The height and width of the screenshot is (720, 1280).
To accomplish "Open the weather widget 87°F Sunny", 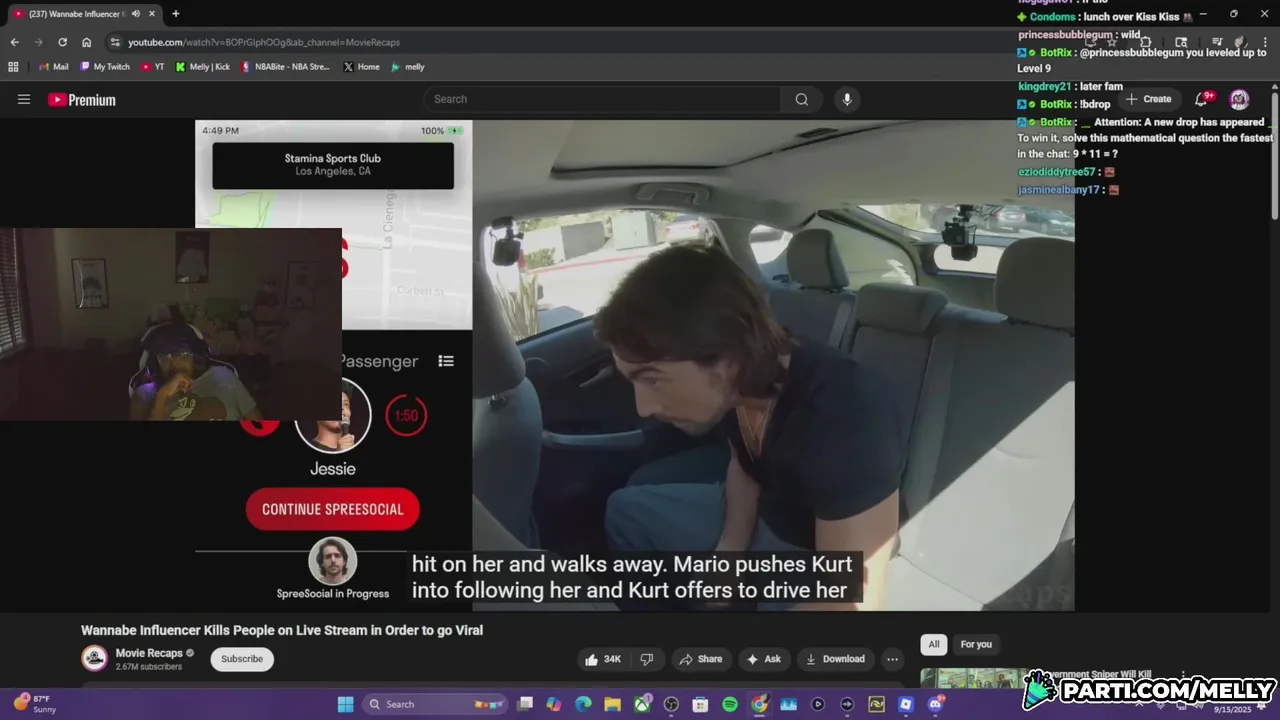I will [x=35, y=704].
